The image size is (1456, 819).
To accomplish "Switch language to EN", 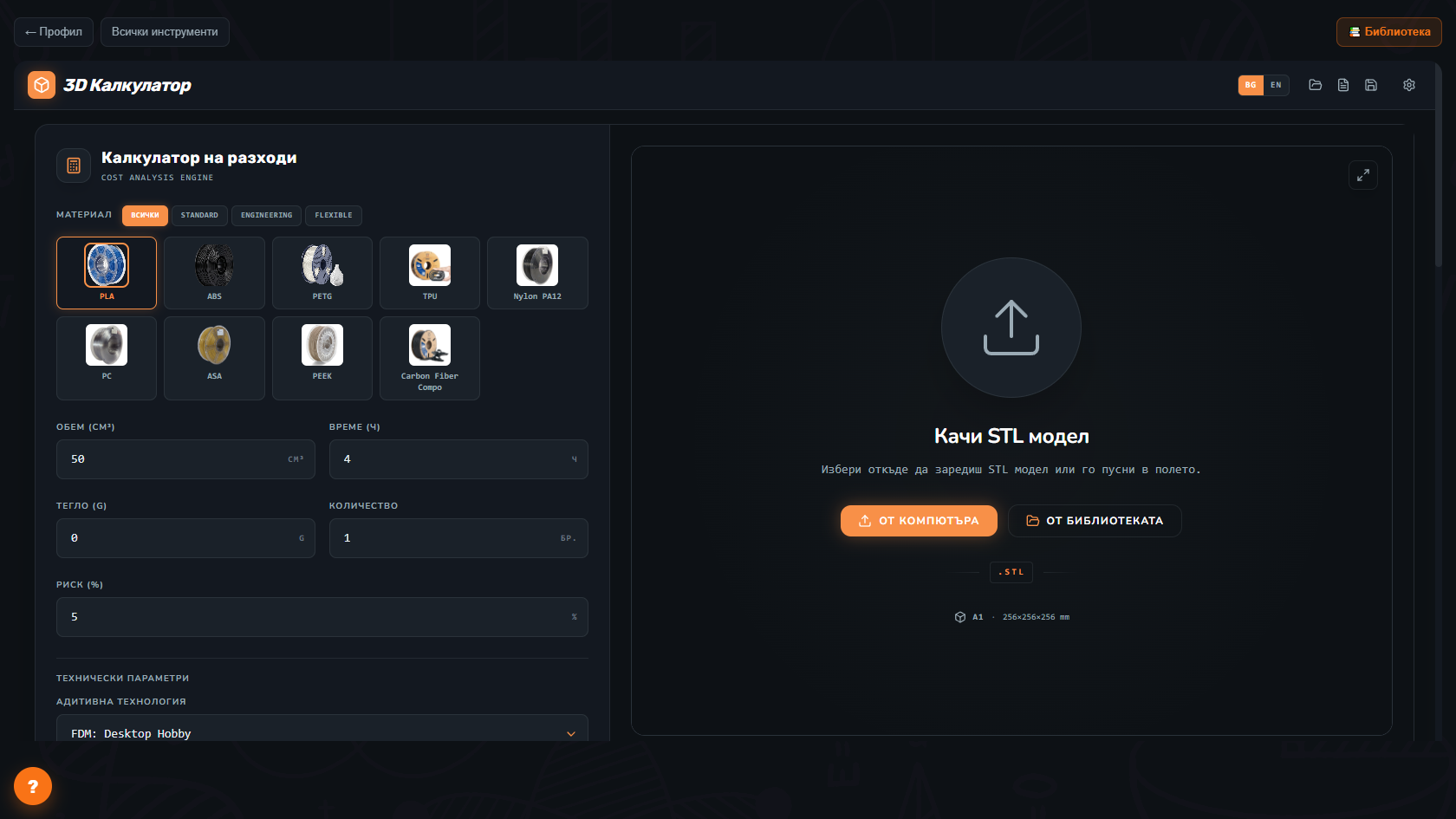I will [x=1276, y=85].
